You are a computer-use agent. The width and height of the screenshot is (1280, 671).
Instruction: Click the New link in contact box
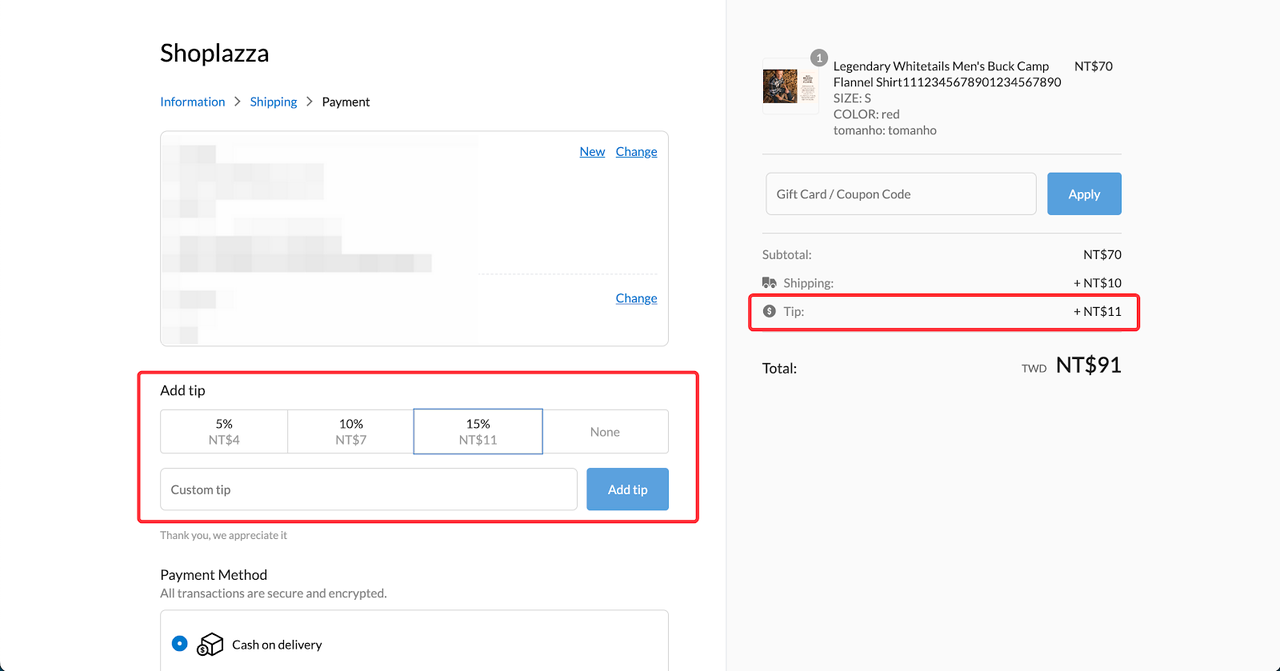click(592, 152)
